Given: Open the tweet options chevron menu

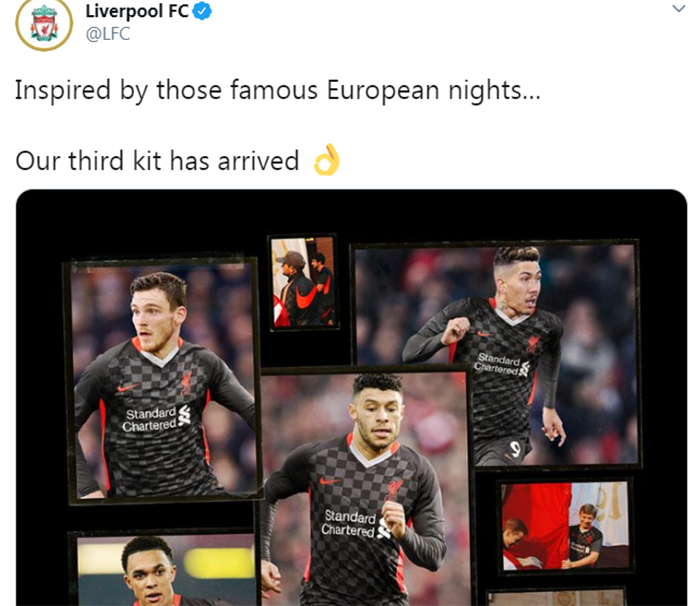Looking at the screenshot, I should coord(679,8).
